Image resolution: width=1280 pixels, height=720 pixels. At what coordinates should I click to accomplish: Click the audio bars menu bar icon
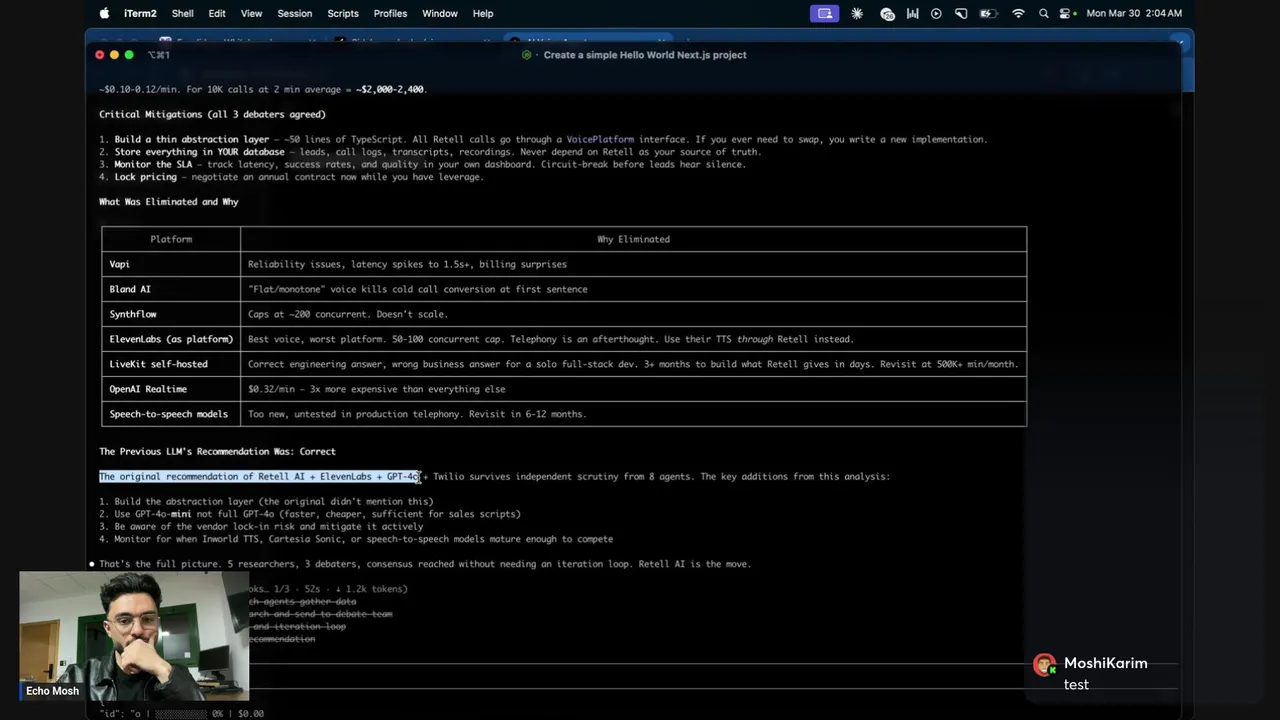(x=912, y=13)
